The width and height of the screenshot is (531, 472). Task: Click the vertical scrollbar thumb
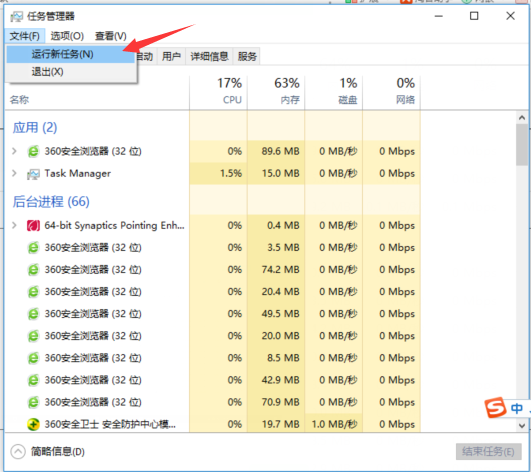click(x=522, y=145)
